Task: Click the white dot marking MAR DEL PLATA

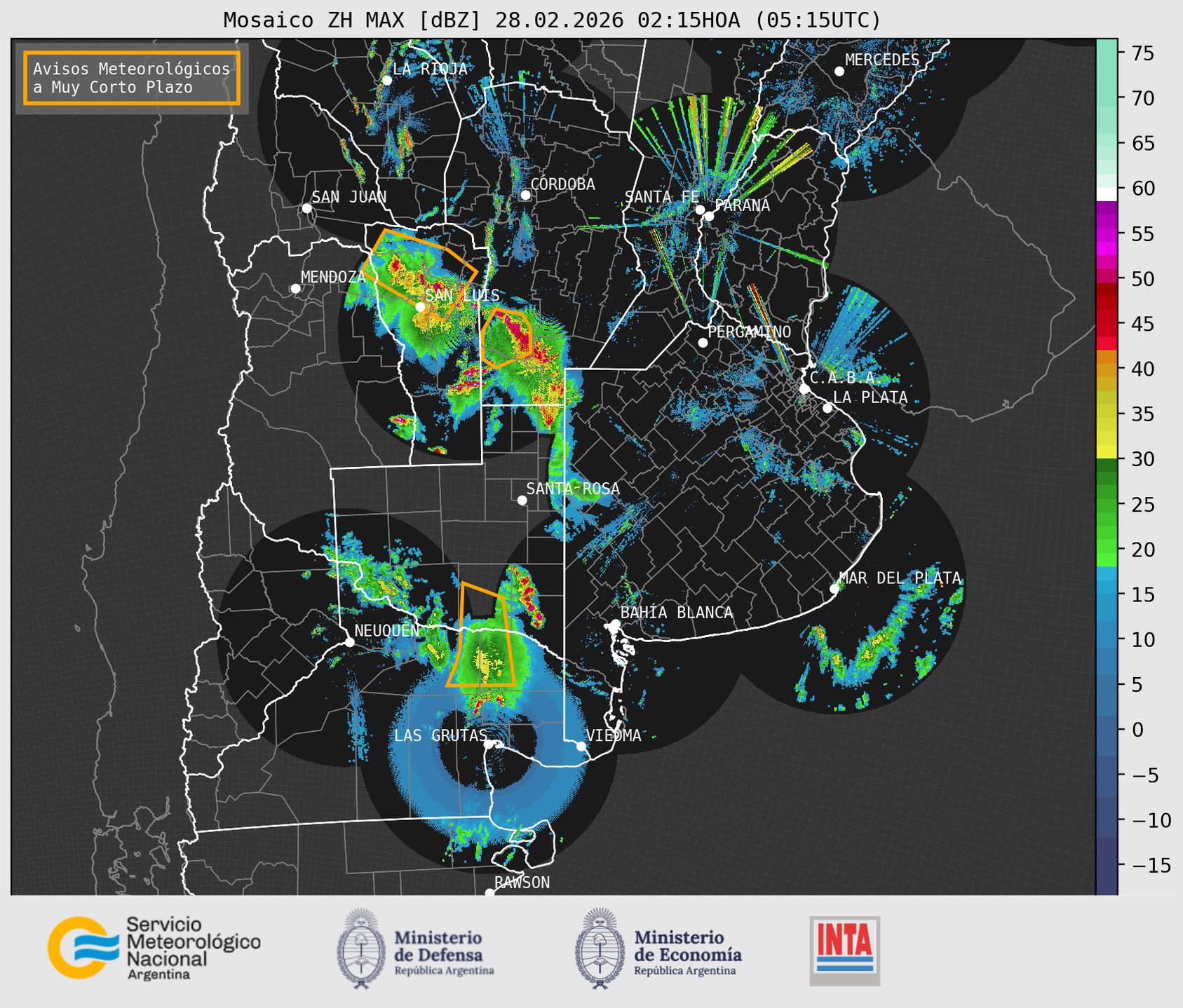Action: 834,589
